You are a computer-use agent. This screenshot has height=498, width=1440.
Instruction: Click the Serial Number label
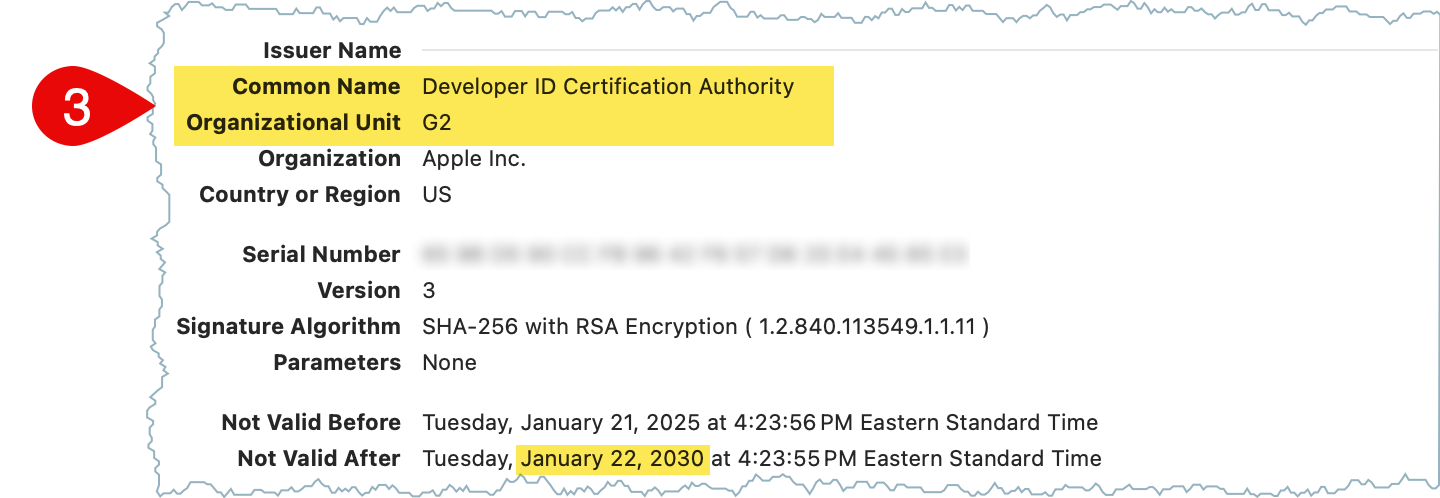pyautogui.click(x=321, y=254)
